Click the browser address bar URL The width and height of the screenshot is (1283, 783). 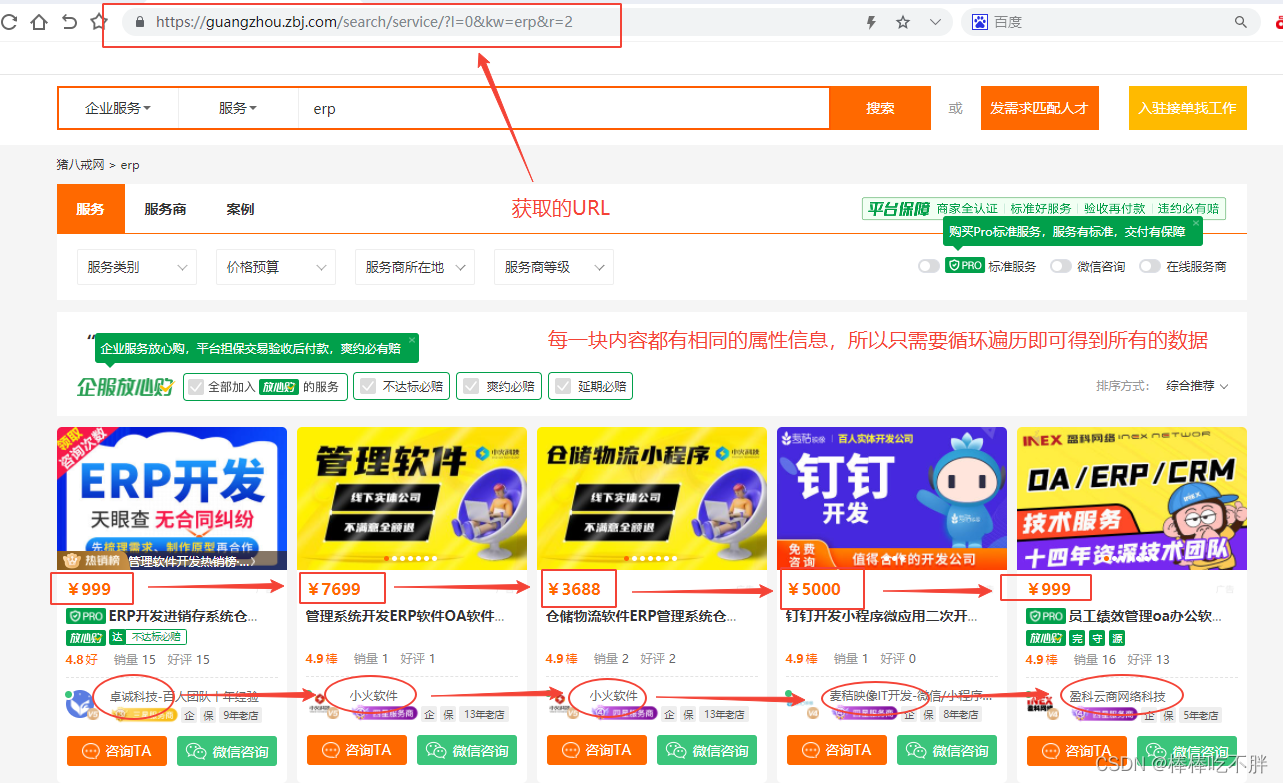(x=364, y=22)
